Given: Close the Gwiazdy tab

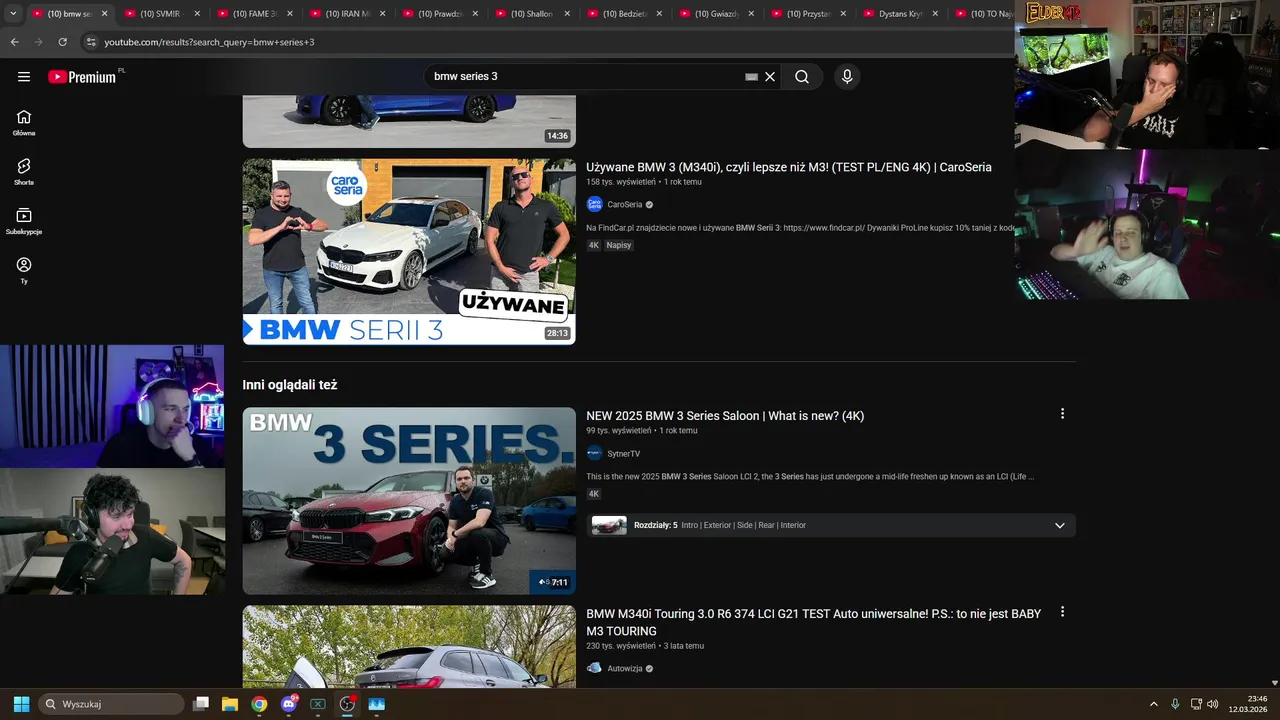Looking at the screenshot, I should (751, 14).
